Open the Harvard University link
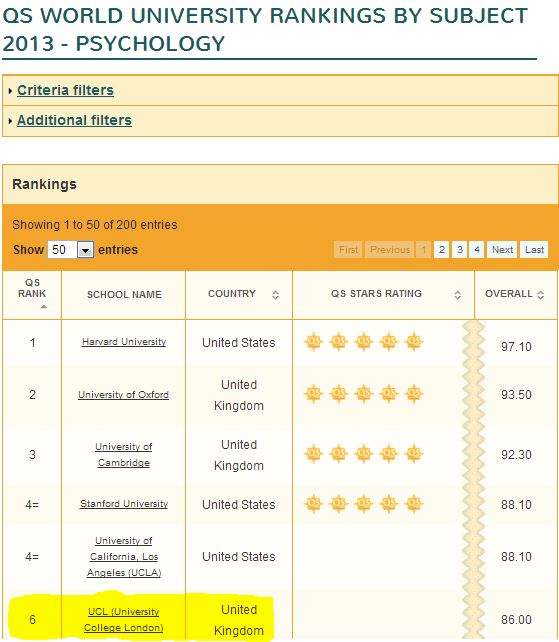Screen dimensions: 559x642 [x=124, y=341]
